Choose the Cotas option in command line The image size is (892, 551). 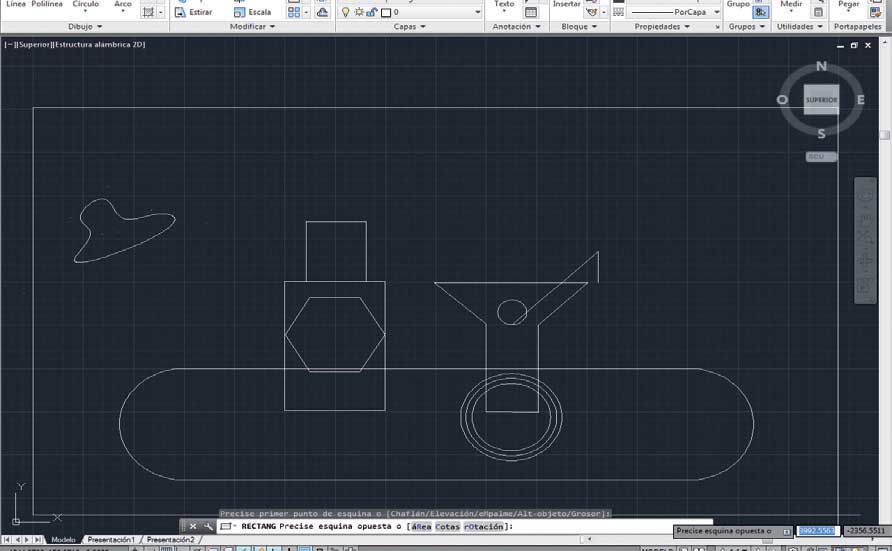pos(447,527)
